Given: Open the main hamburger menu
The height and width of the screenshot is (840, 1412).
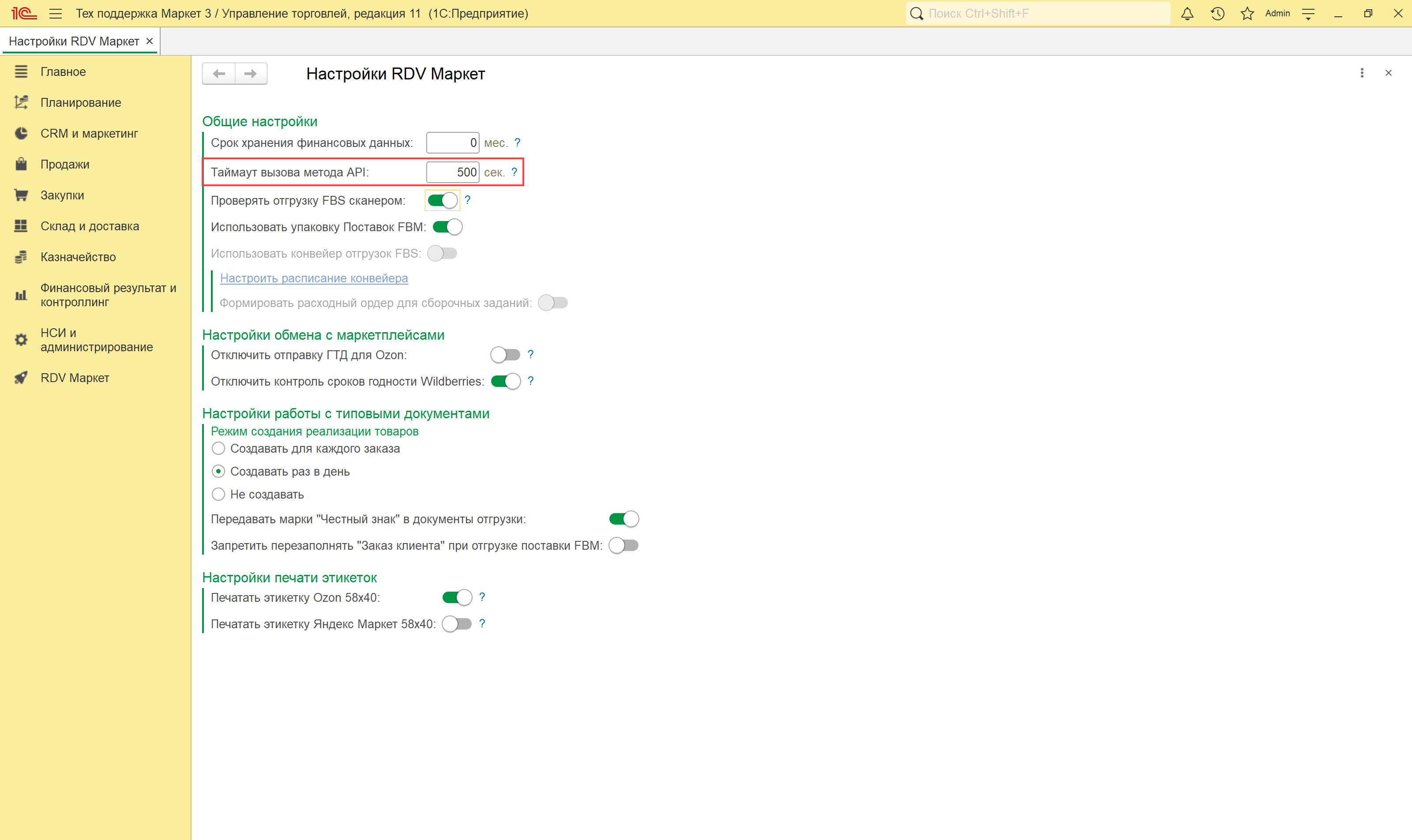Looking at the screenshot, I should click(56, 14).
